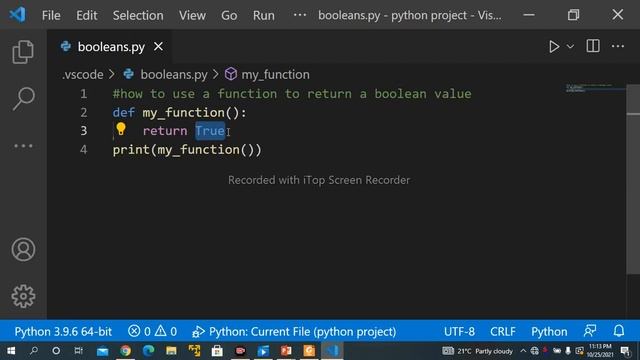Expand run options dropdown beside play button
This screenshot has width=640, height=360.
pyautogui.click(x=570, y=47)
